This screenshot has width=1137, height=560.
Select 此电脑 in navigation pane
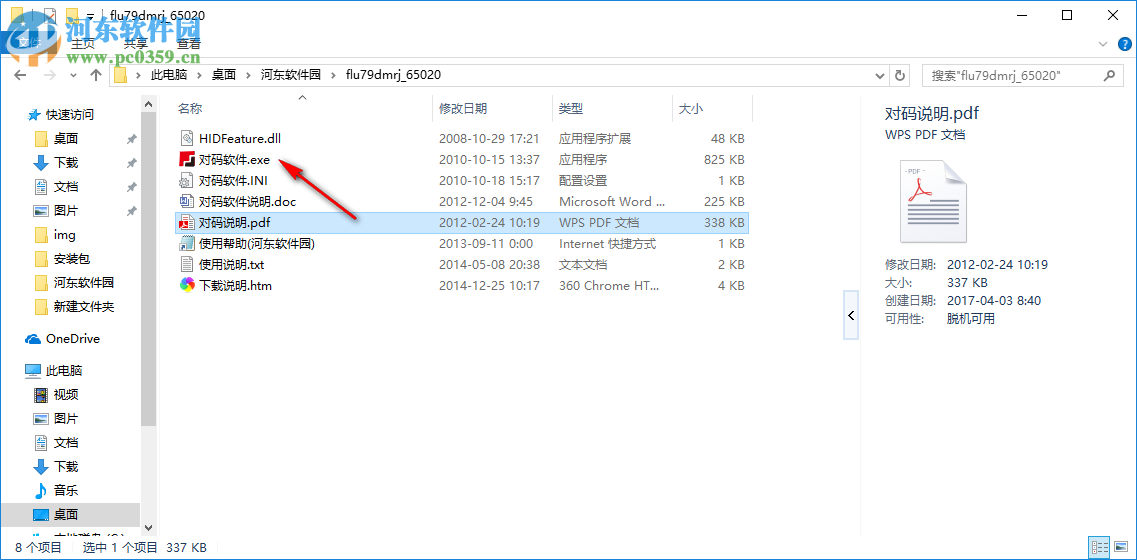(x=64, y=371)
